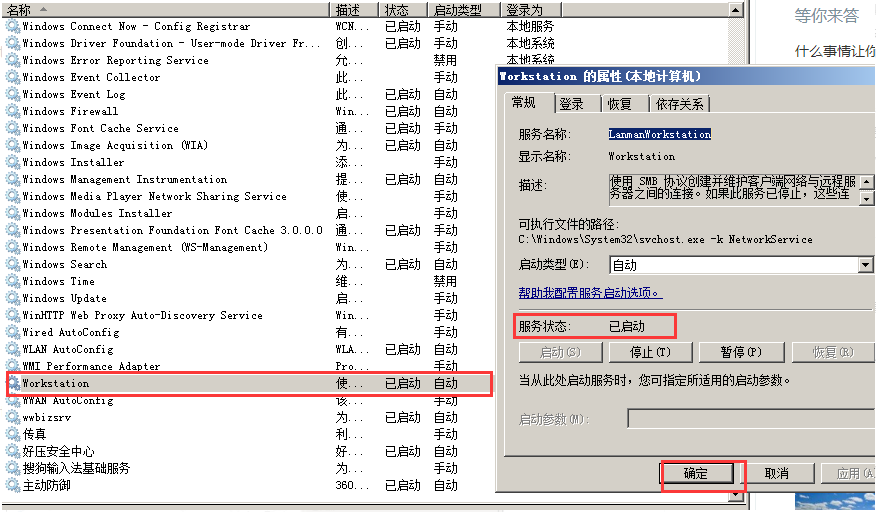Click the gear icon for Windows Connect Now service

(12, 26)
